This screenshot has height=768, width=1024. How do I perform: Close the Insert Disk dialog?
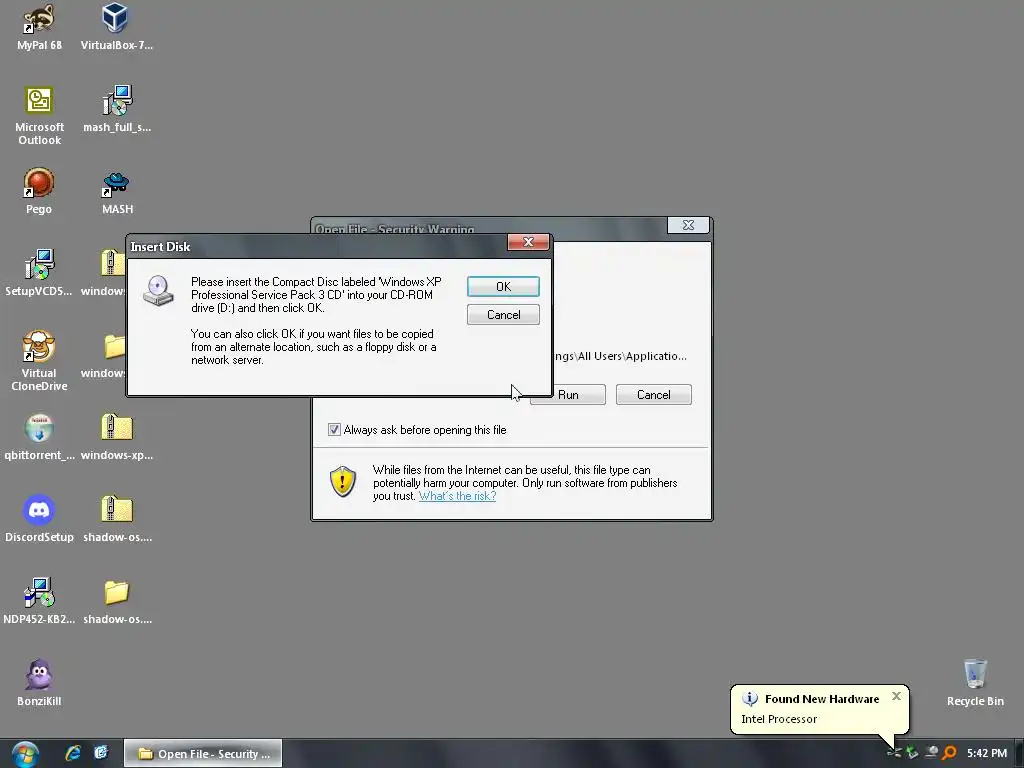pyautogui.click(x=528, y=242)
